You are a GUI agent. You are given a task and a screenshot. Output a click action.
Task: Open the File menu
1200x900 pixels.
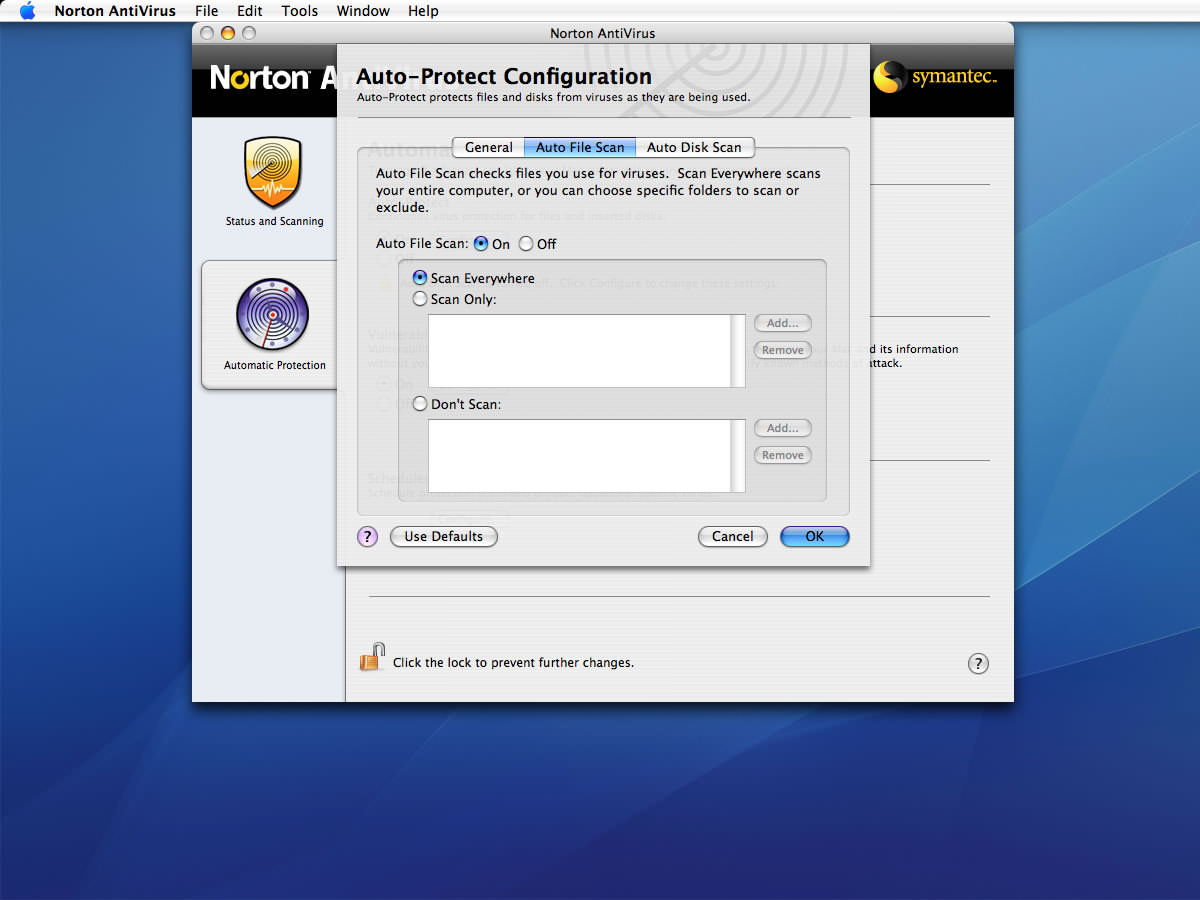(x=207, y=11)
